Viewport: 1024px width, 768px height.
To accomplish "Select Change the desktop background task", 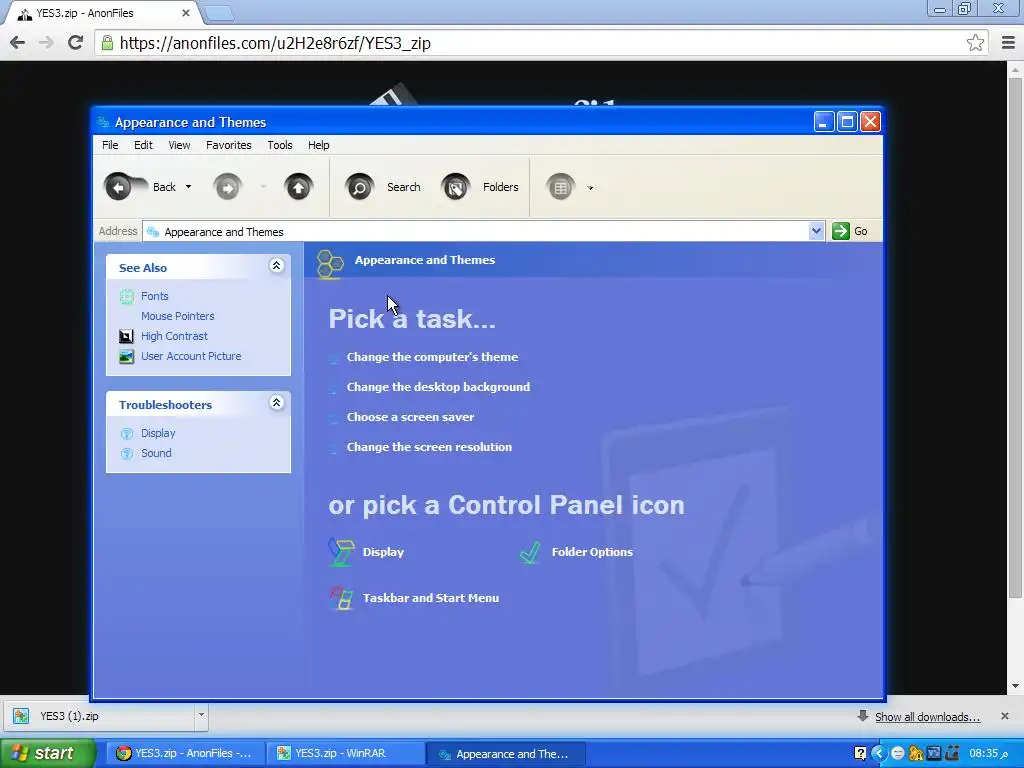I will point(438,387).
